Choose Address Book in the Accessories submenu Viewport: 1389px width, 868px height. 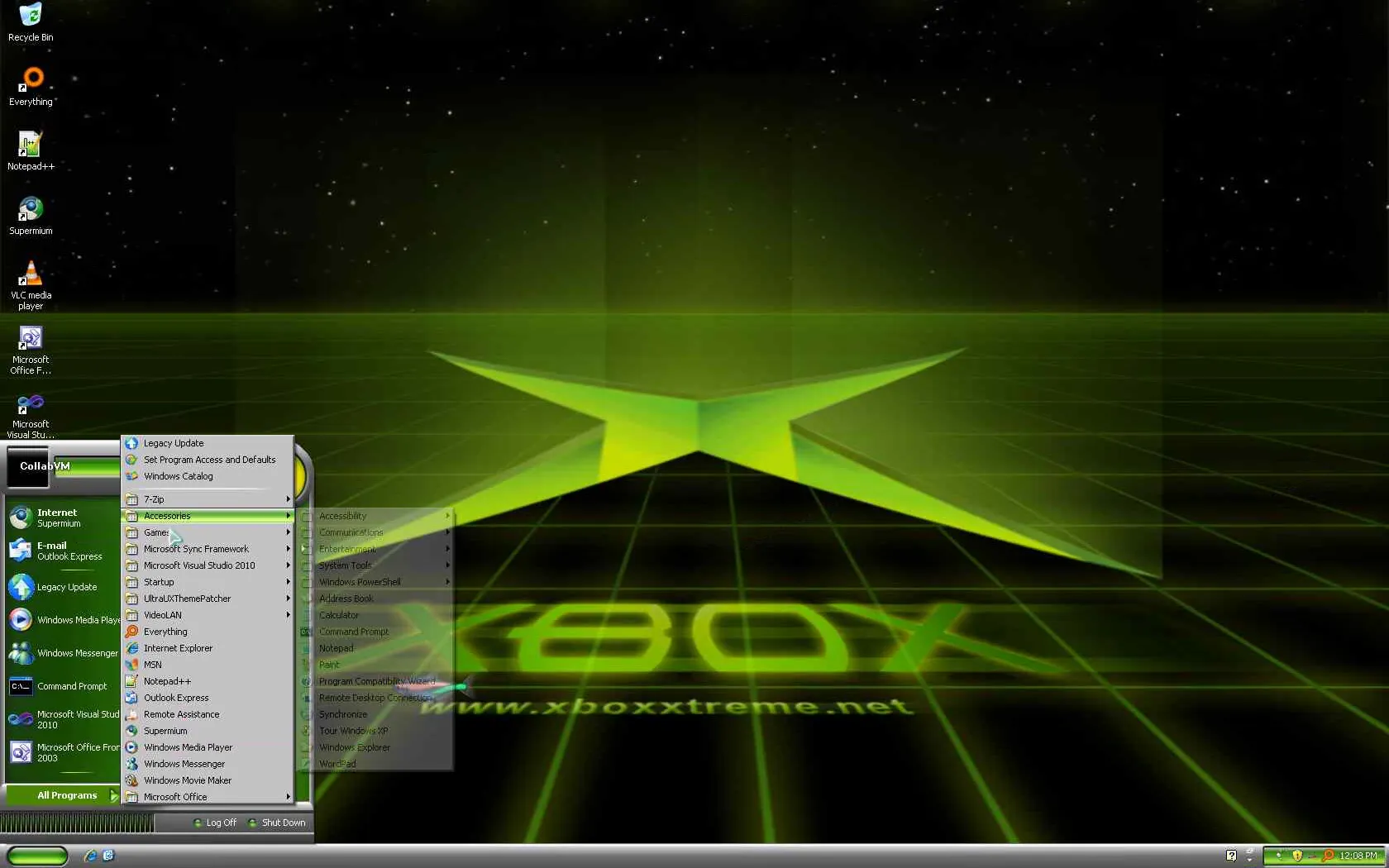(x=375, y=599)
